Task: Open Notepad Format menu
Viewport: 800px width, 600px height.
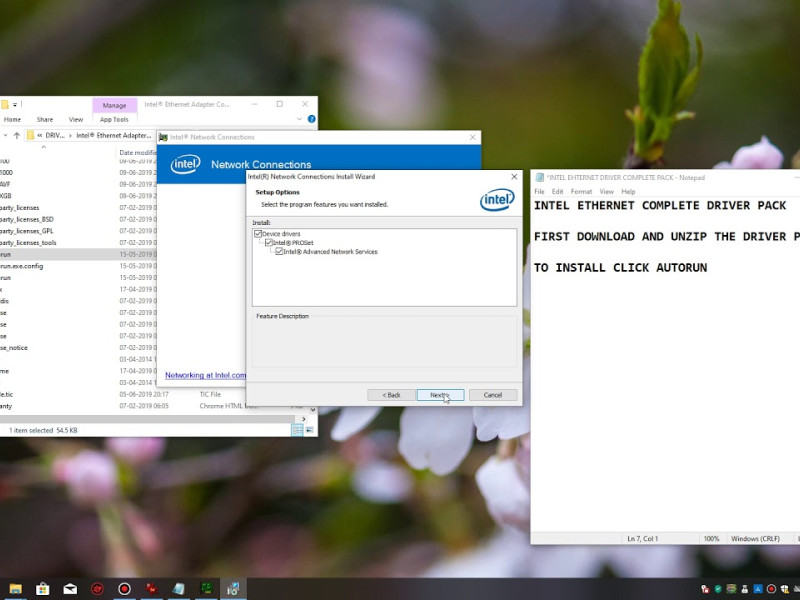Action: coord(581,191)
